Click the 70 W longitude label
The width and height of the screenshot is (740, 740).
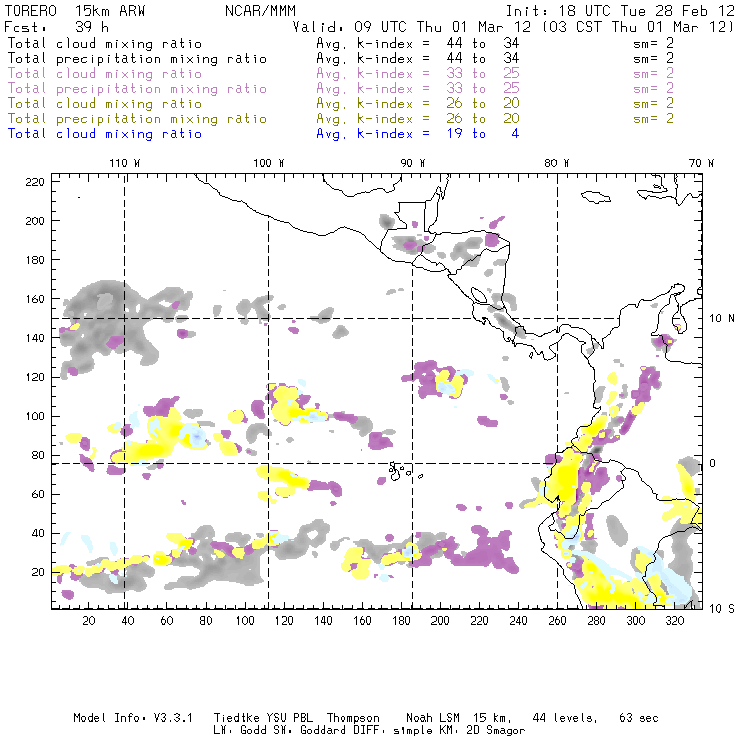point(701,163)
